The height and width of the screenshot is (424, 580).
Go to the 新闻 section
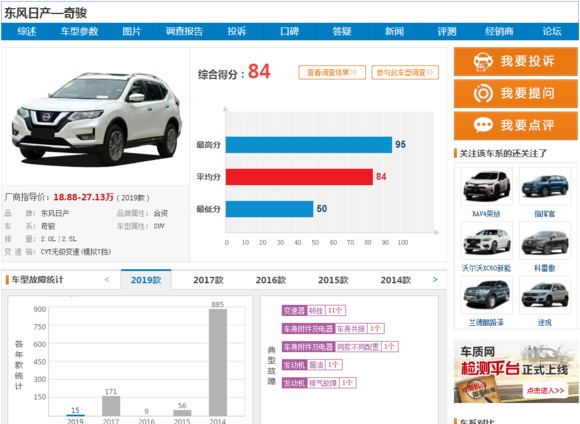point(394,31)
